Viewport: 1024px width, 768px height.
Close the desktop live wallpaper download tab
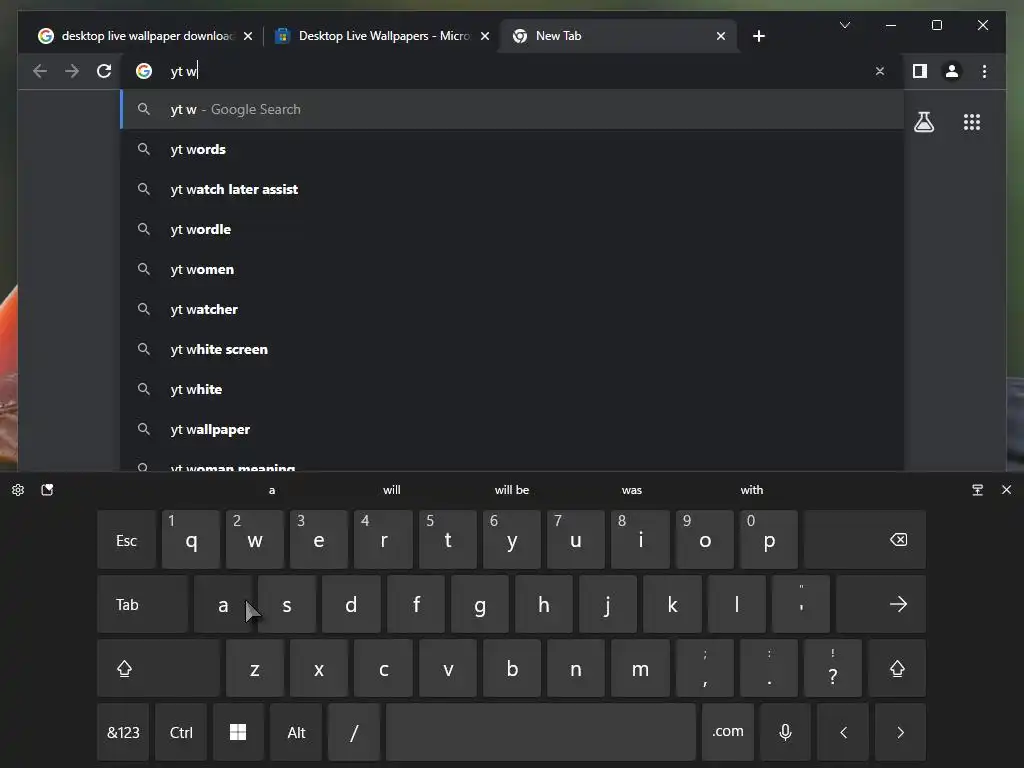tap(248, 36)
